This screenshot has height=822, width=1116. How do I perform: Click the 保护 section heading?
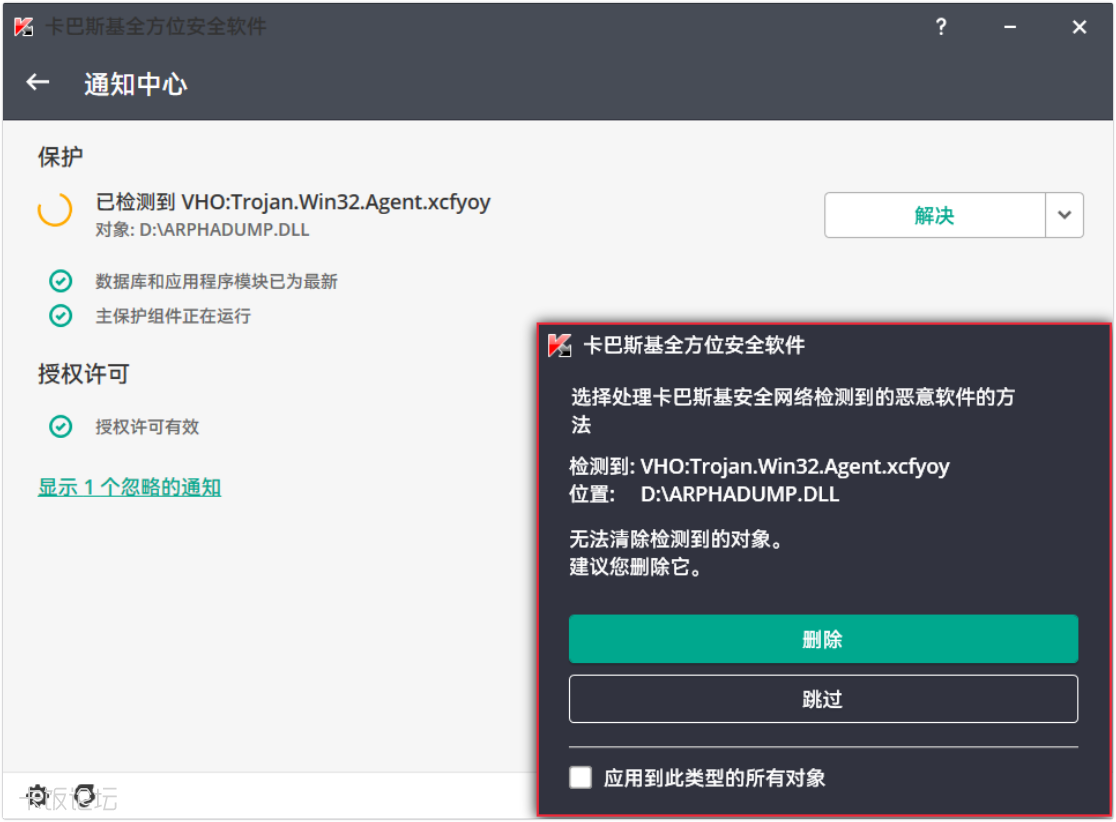(x=60, y=157)
